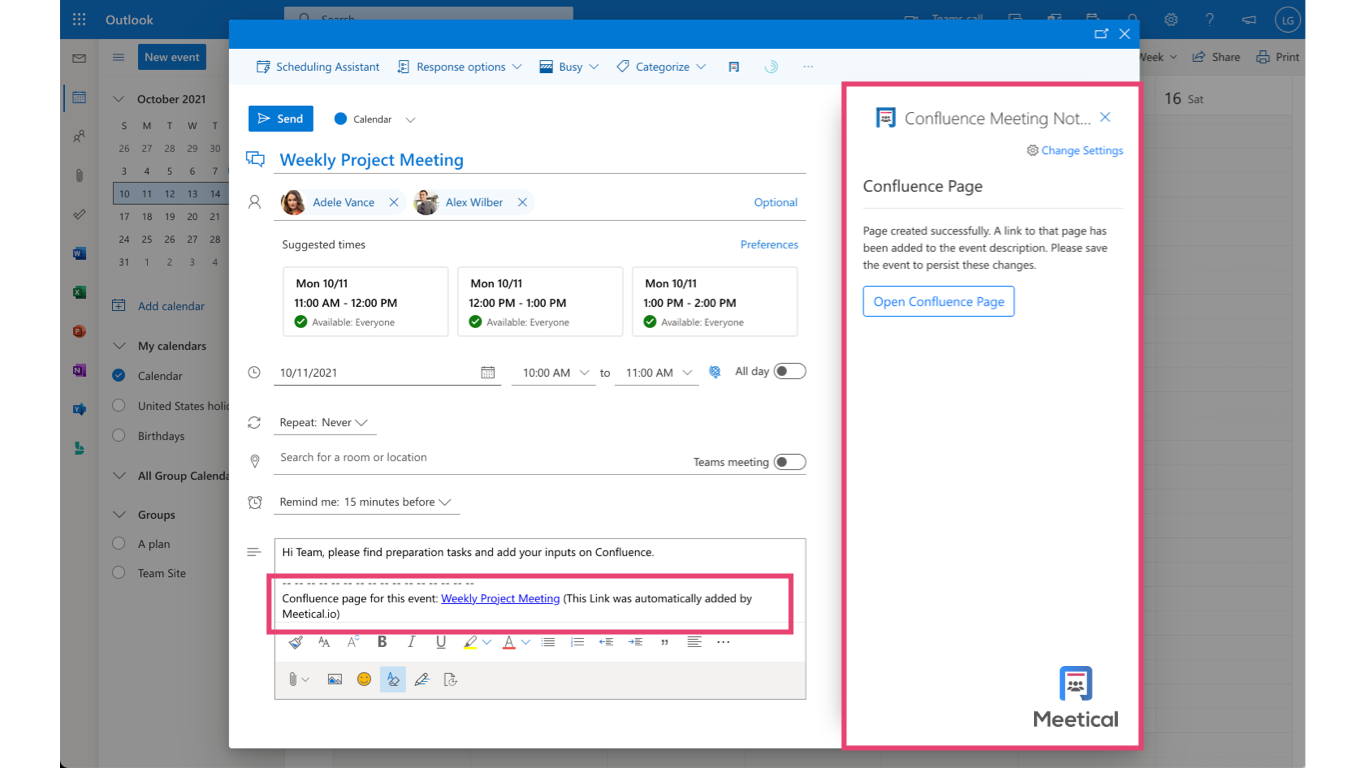The height and width of the screenshot is (768, 1366).
Task: Expand the Remind me 15 minutes before dropdown
Action: pos(366,502)
